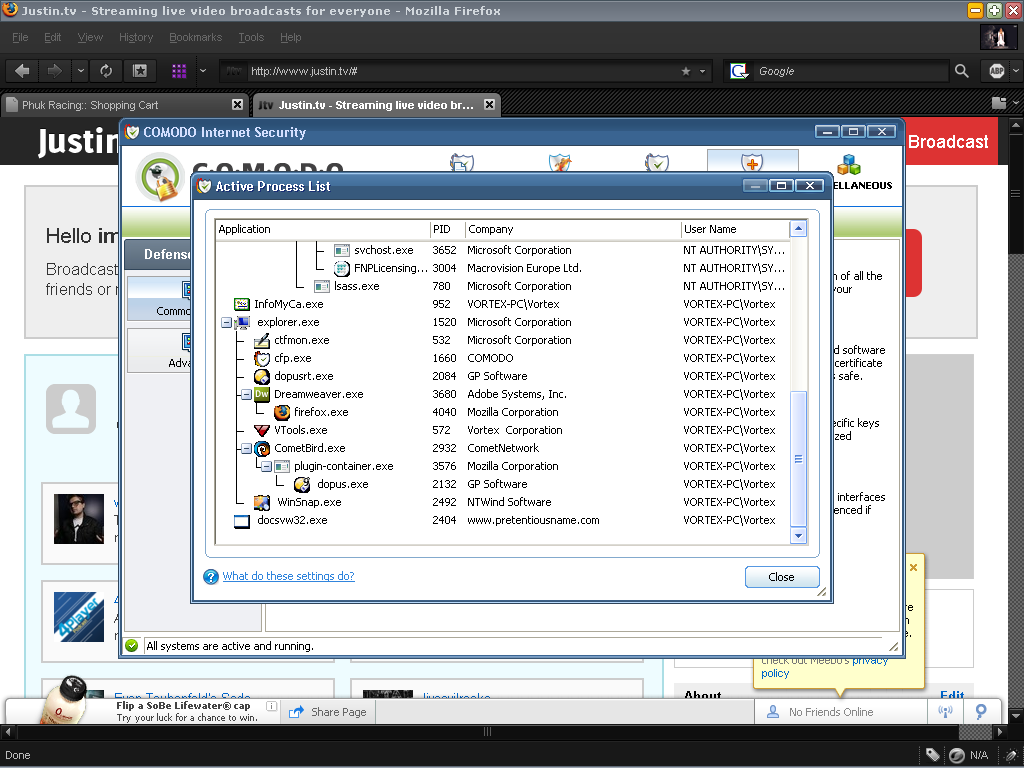The height and width of the screenshot is (768, 1024).
Task: Open the purple grid icon's dropdown arrow
Action: pyautogui.click(x=203, y=71)
